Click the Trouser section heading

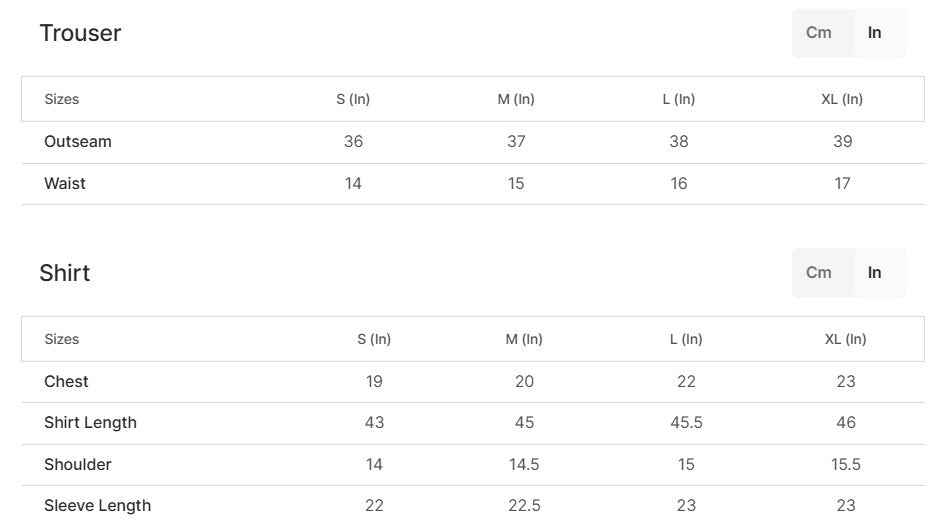click(80, 33)
